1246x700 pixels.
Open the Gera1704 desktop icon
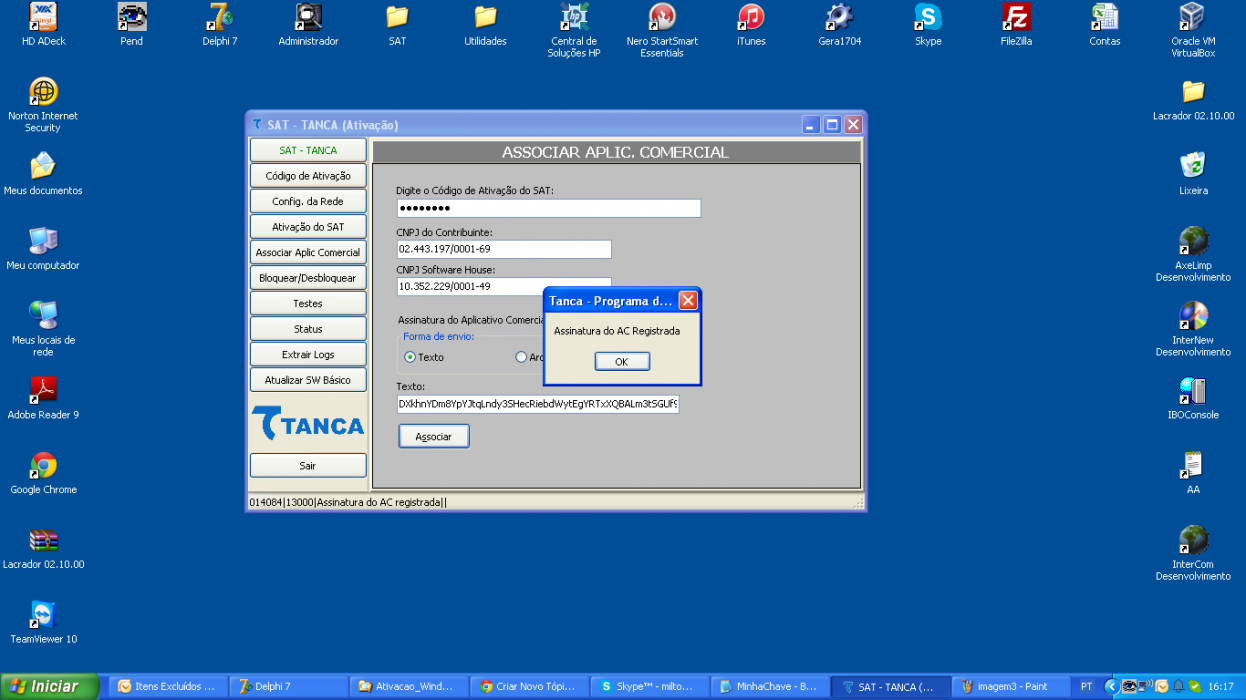click(x=839, y=17)
